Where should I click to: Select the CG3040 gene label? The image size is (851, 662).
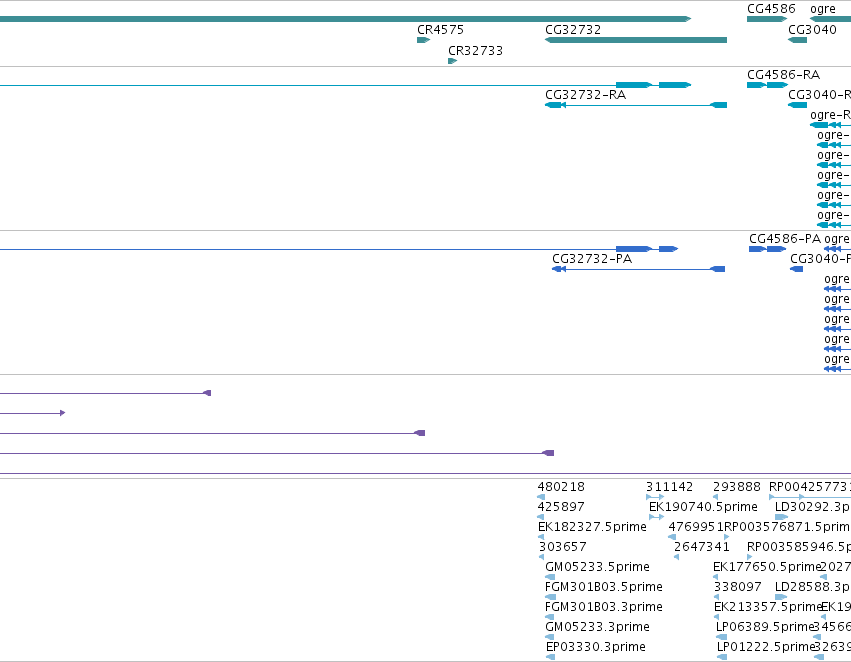(812, 30)
